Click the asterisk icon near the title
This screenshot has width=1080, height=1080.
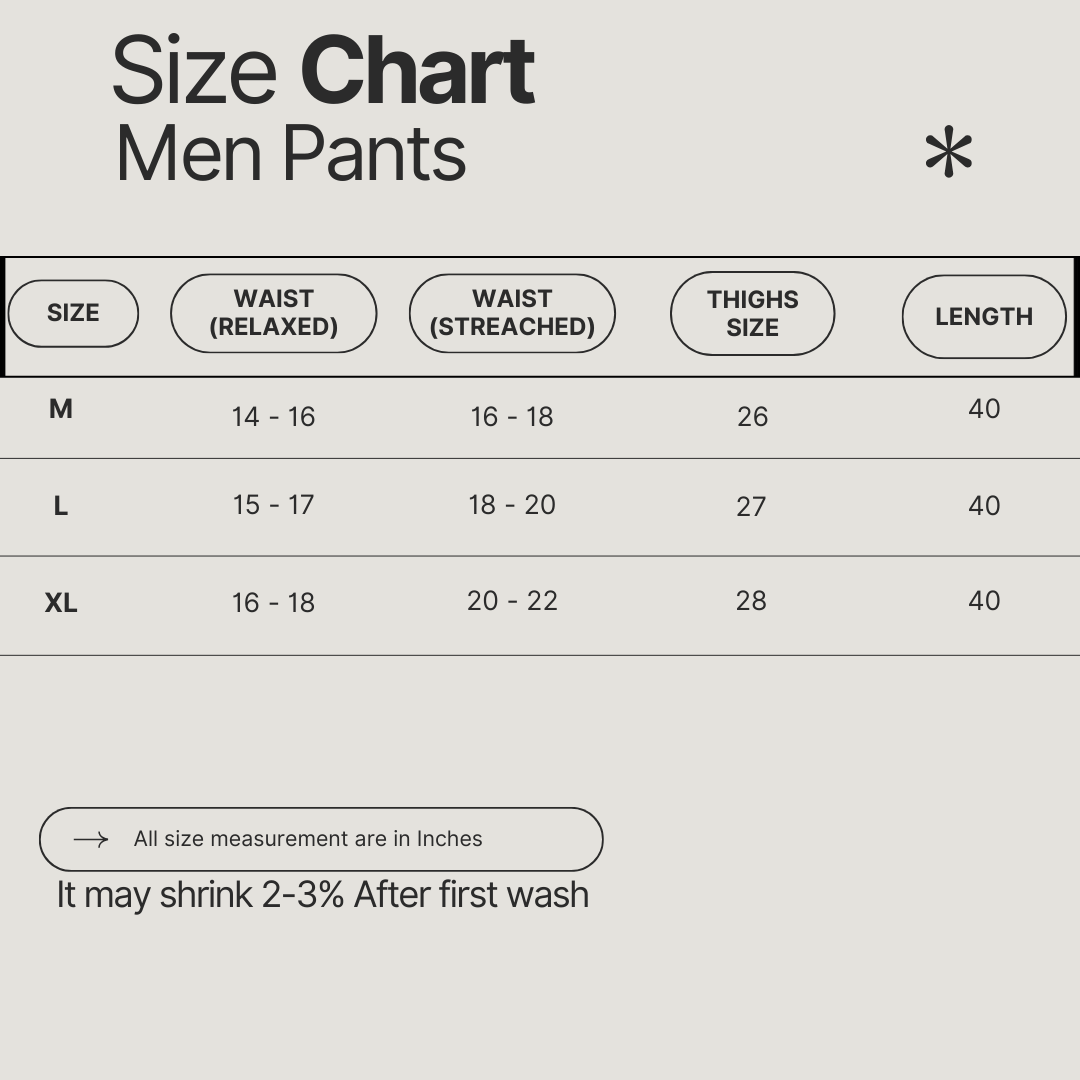(948, 154)
